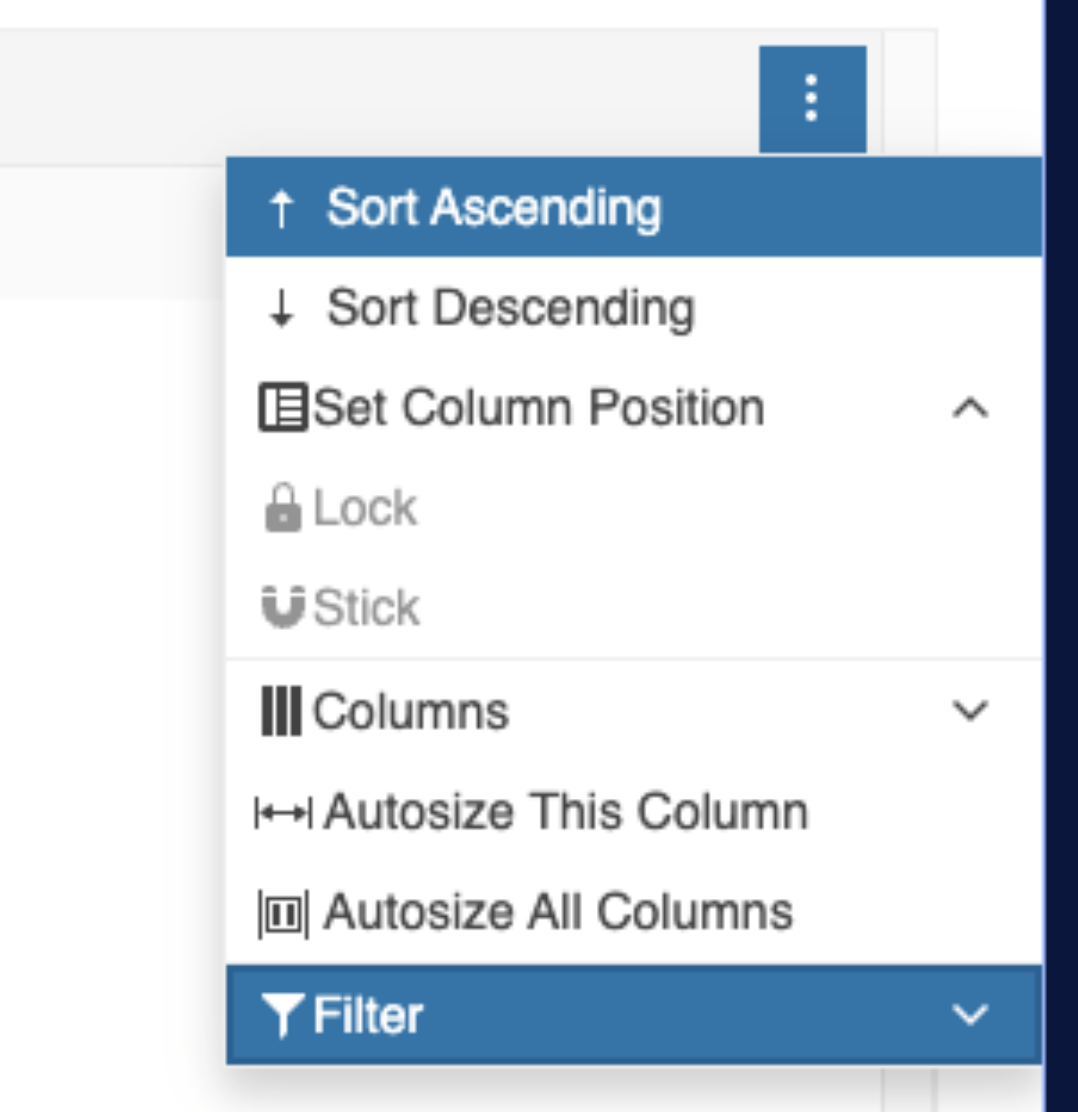Pick the Autosize All Columns text
Screen dimensions: 1078x1112
pyautogui.click(x=558, y=913)
